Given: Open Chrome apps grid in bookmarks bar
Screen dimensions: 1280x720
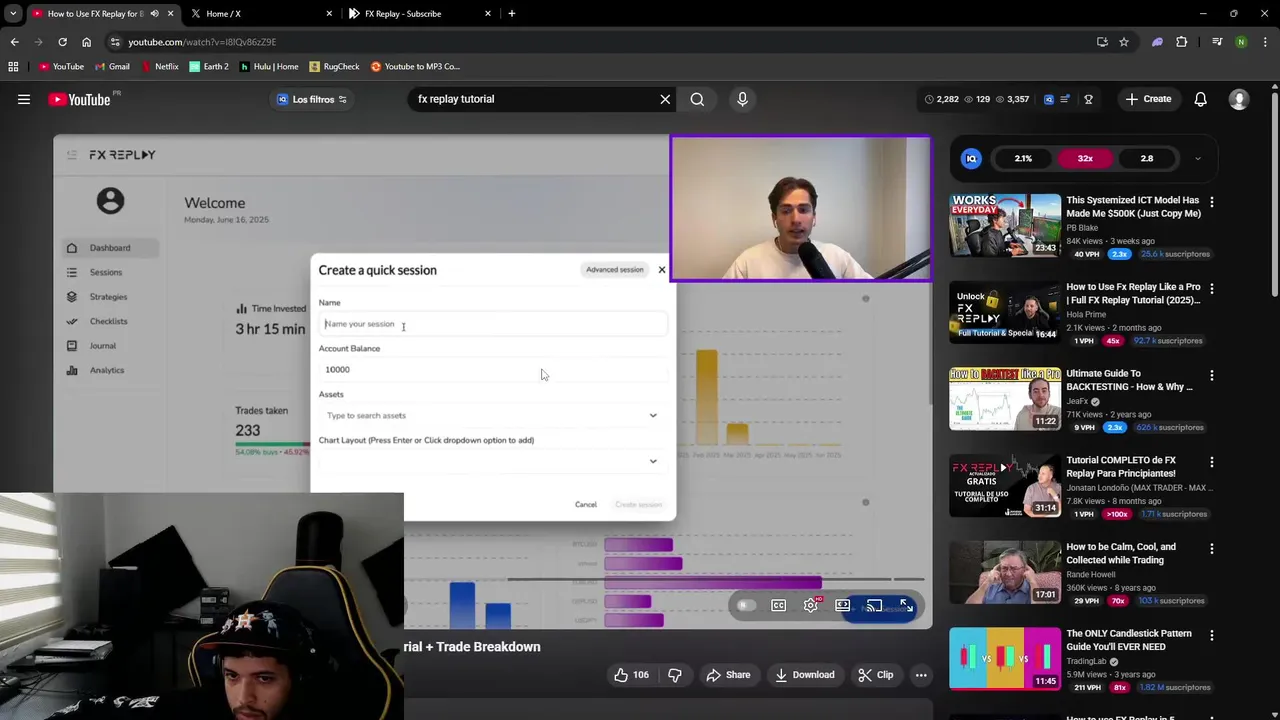Looking at the screenshot, I should [13, 66].
